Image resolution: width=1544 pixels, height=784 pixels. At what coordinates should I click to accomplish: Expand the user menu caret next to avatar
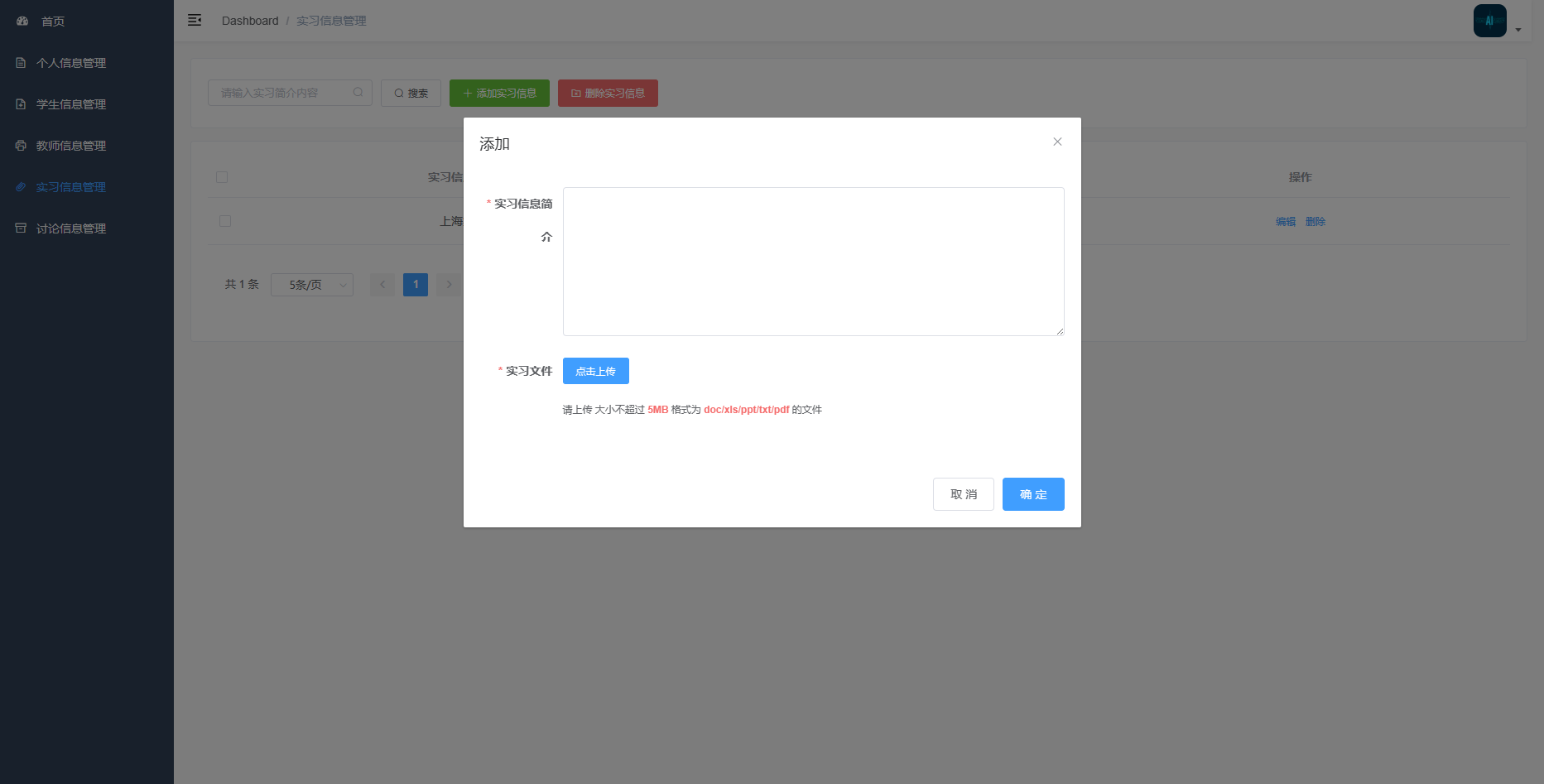tap(1518, 30)
